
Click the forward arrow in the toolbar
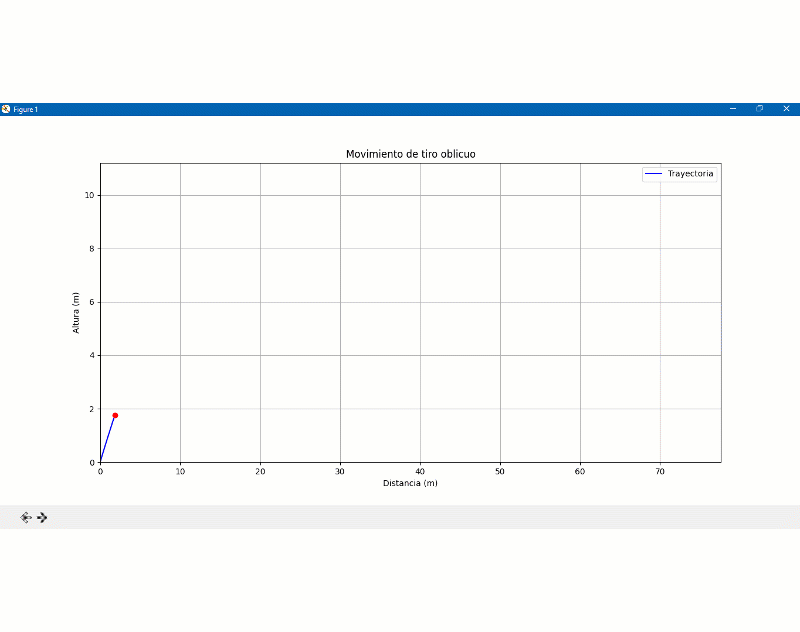tap(43, 517)
